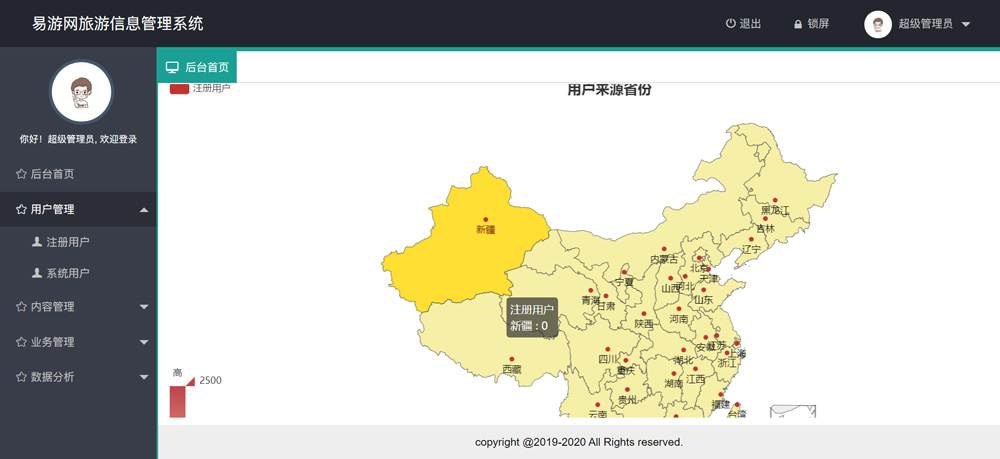This screenshot has width=1000, height=459.
Task: Click the star icon beside 后台首页
Action: [x=21, y=174]
